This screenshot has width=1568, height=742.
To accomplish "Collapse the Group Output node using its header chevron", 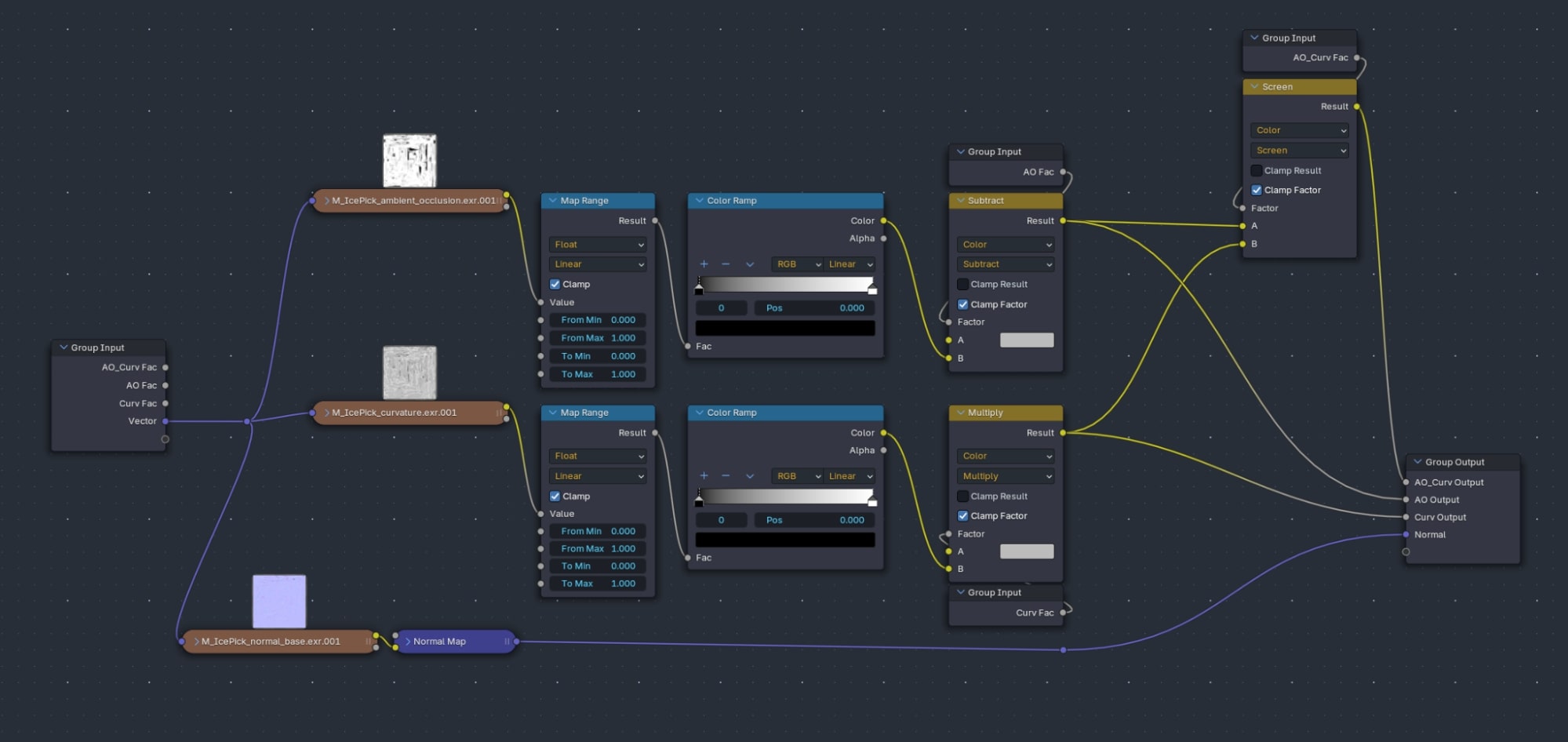I will (x=1417, y=462).
